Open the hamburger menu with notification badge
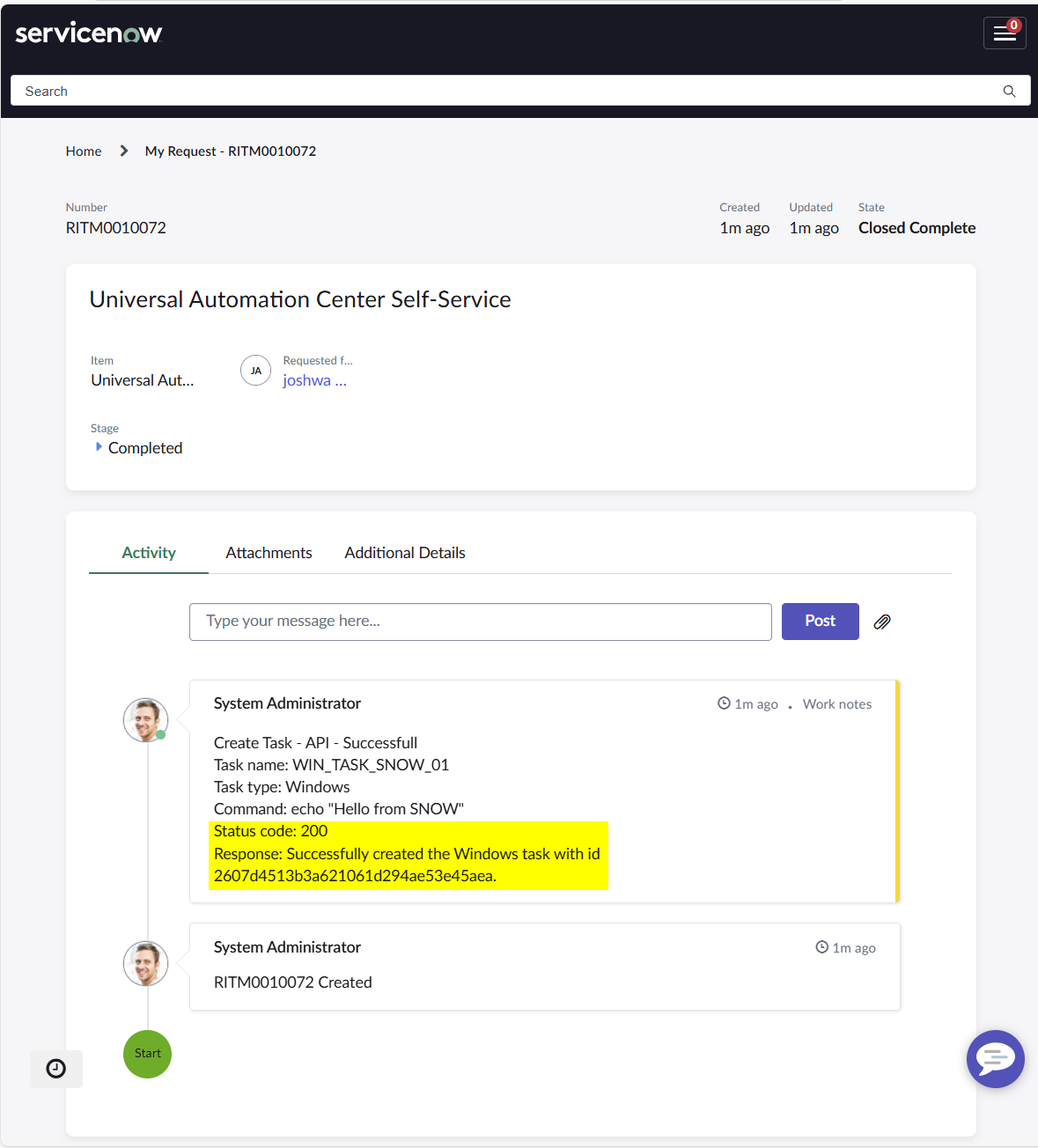 coord(1005,33)
